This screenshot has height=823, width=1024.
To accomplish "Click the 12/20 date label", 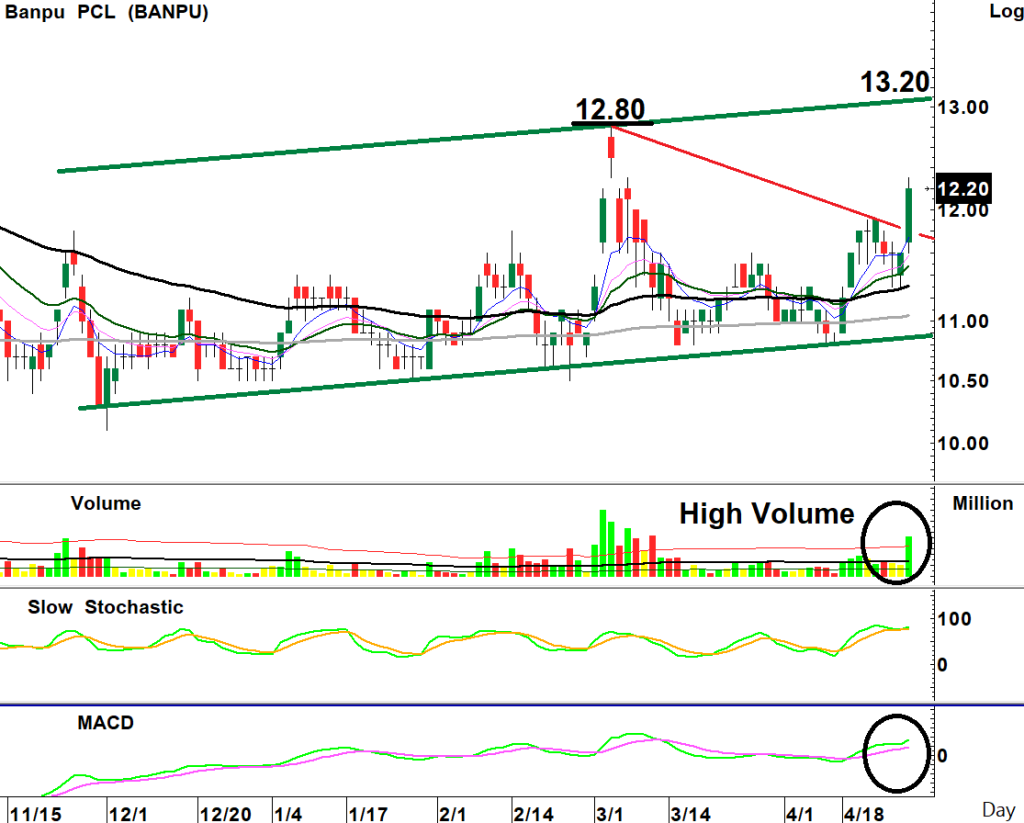I will [226, 814].
